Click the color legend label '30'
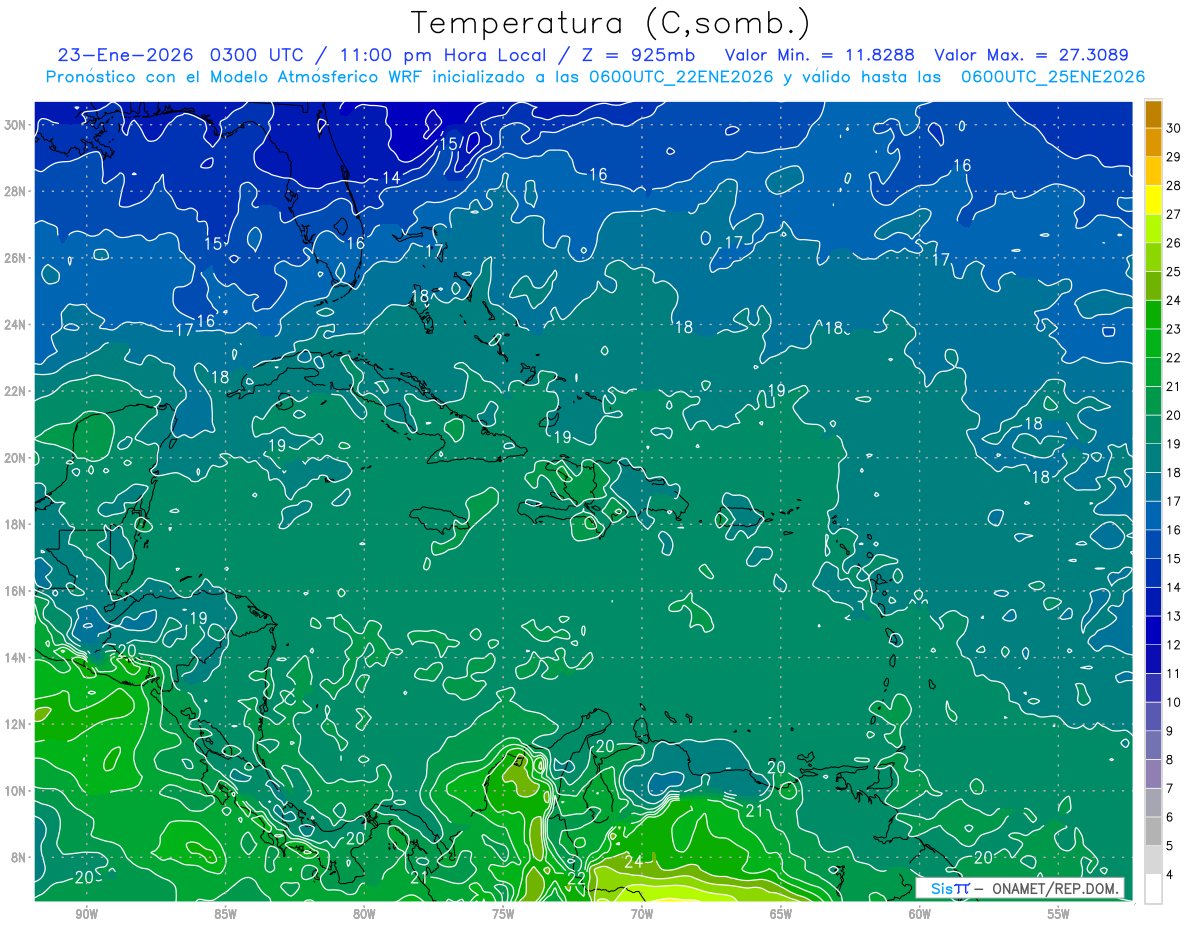This screenshot has width=1200, height=927. 1174,127
